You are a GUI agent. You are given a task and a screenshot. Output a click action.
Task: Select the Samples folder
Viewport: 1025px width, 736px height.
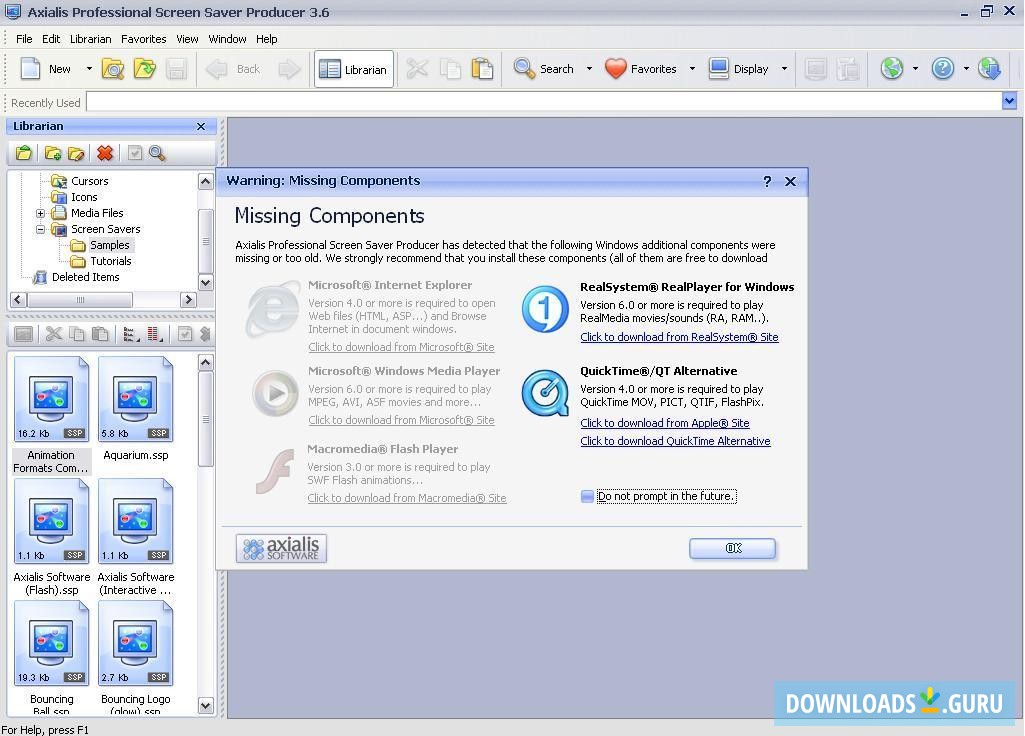(109, 245)
